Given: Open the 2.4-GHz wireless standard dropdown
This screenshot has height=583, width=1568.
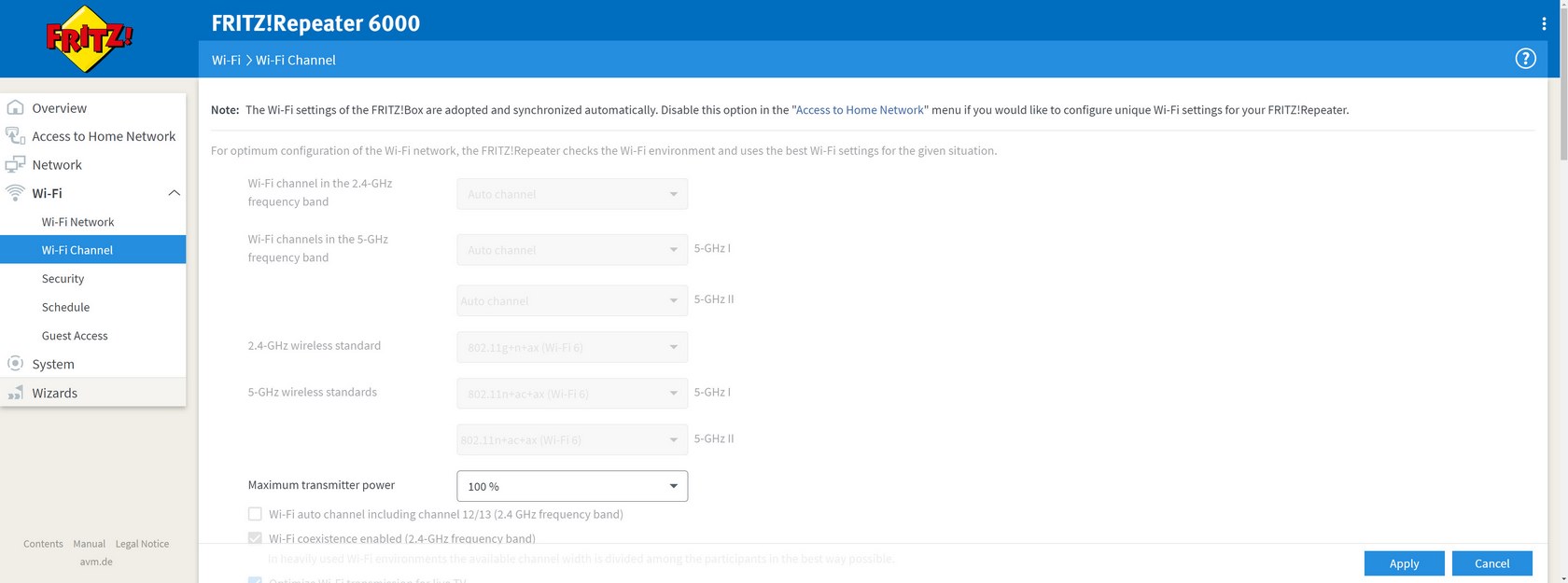Looking at the screenshot, I should tap(572, 347).
